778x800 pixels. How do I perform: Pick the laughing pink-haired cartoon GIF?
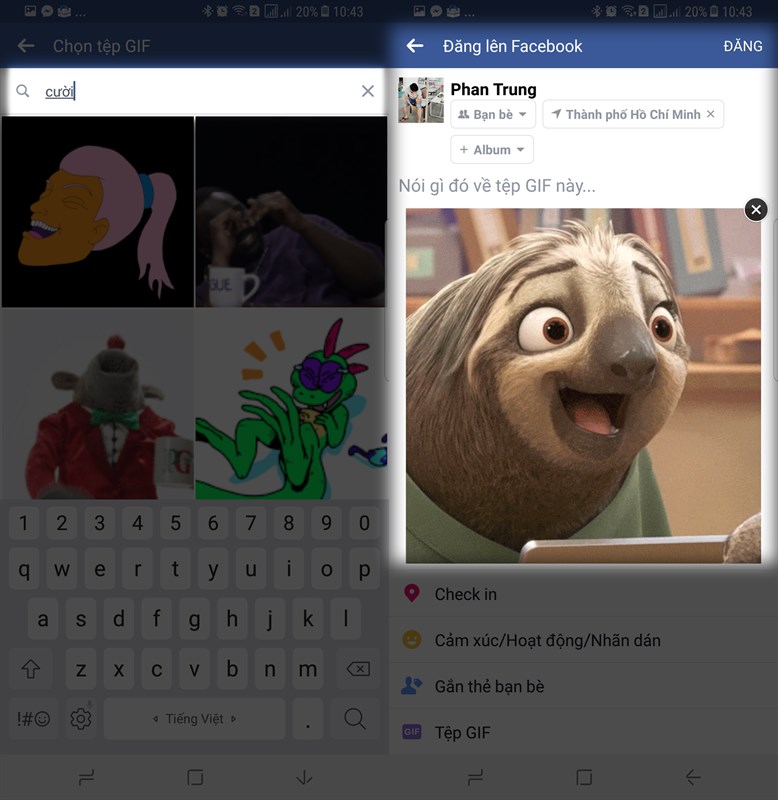(x=97, y=212)
